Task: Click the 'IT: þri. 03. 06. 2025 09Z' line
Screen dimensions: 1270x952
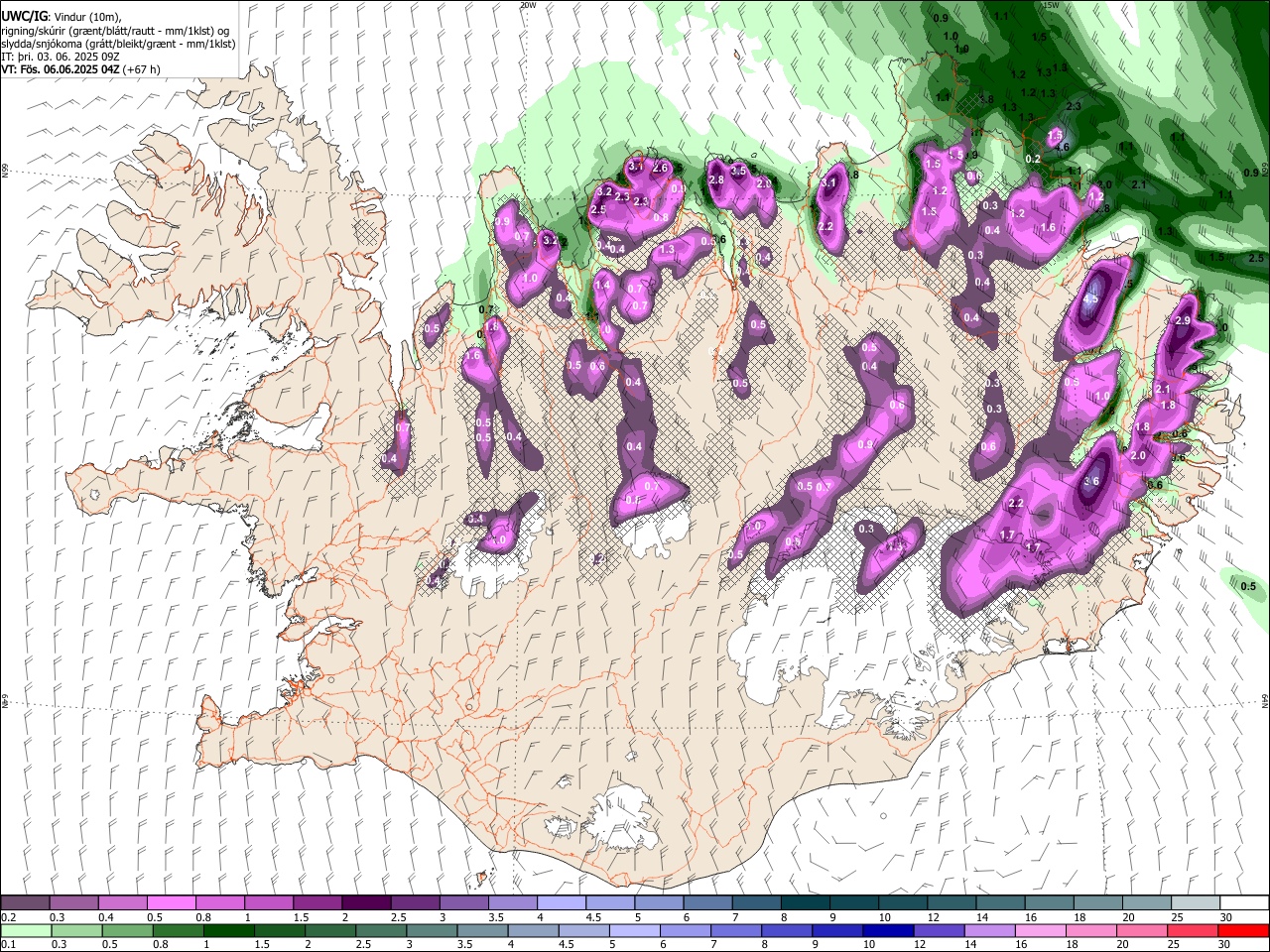Action: pos(62,57)
